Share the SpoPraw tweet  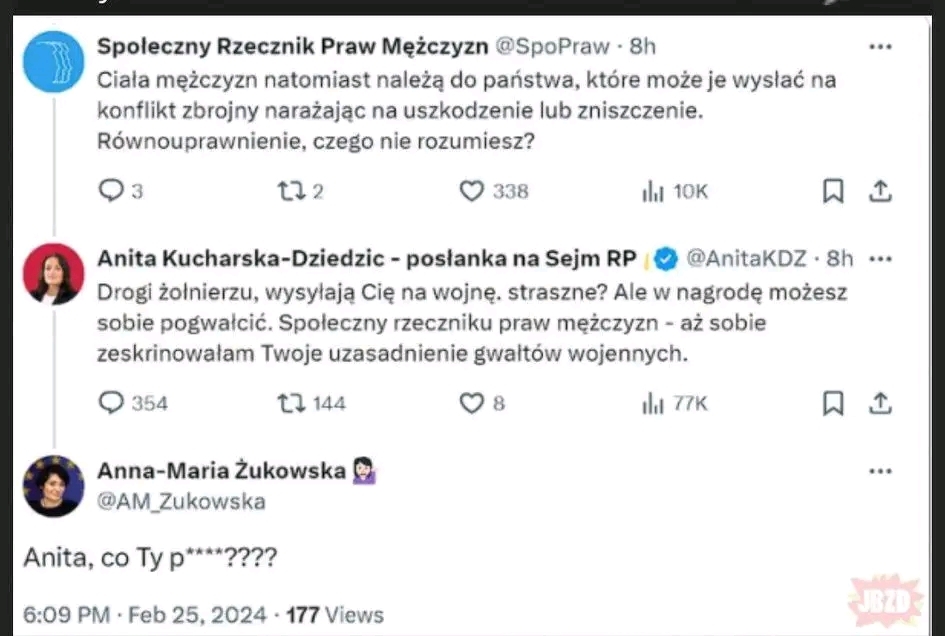880,191
